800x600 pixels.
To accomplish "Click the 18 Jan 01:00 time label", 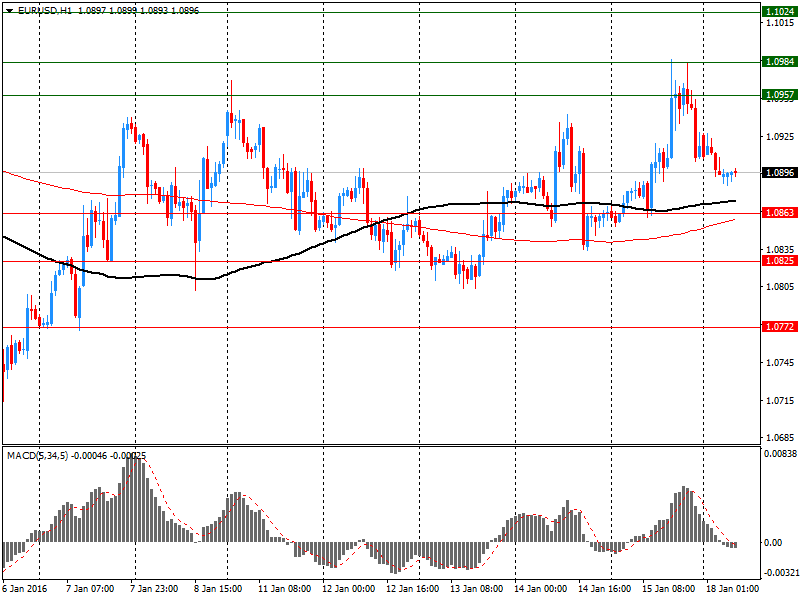I will coord(732,589).
